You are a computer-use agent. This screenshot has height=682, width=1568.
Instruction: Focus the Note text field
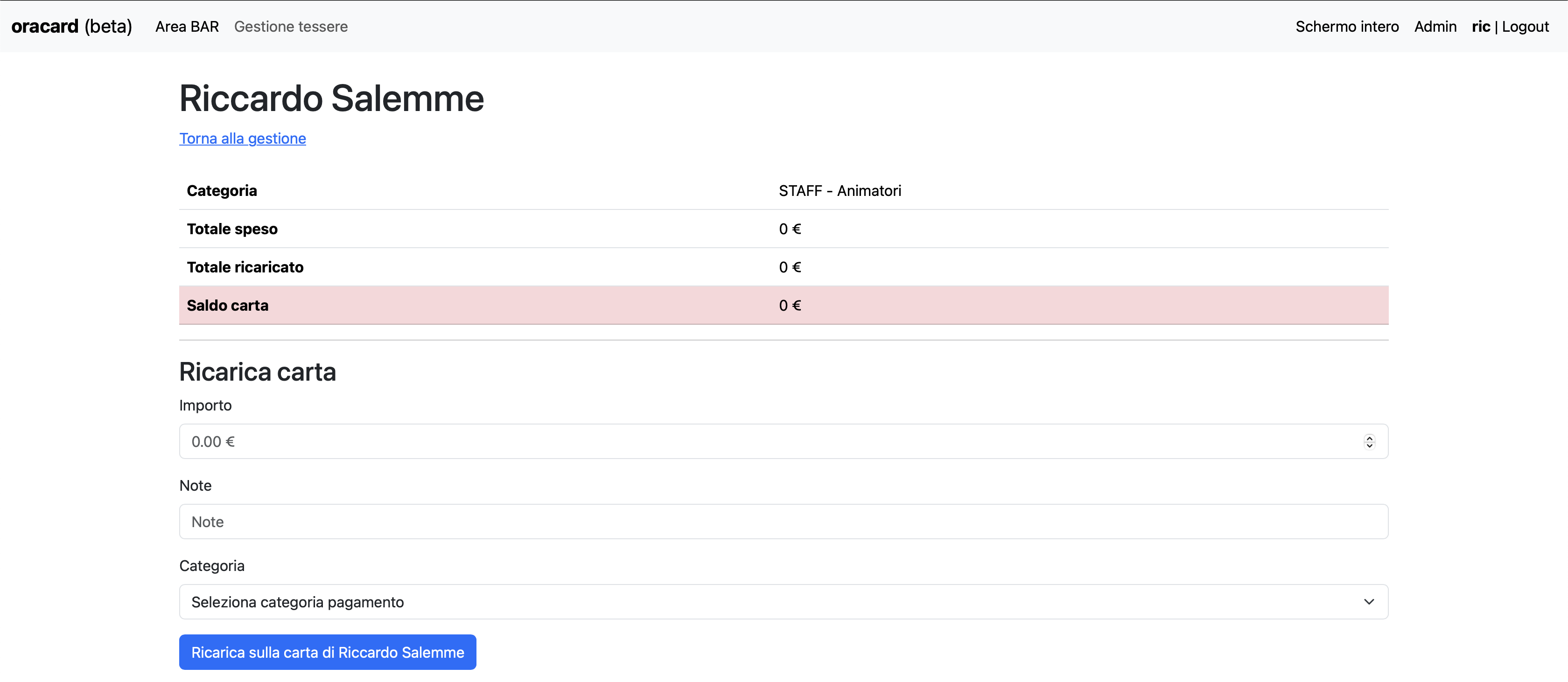[x=784, y=522]
